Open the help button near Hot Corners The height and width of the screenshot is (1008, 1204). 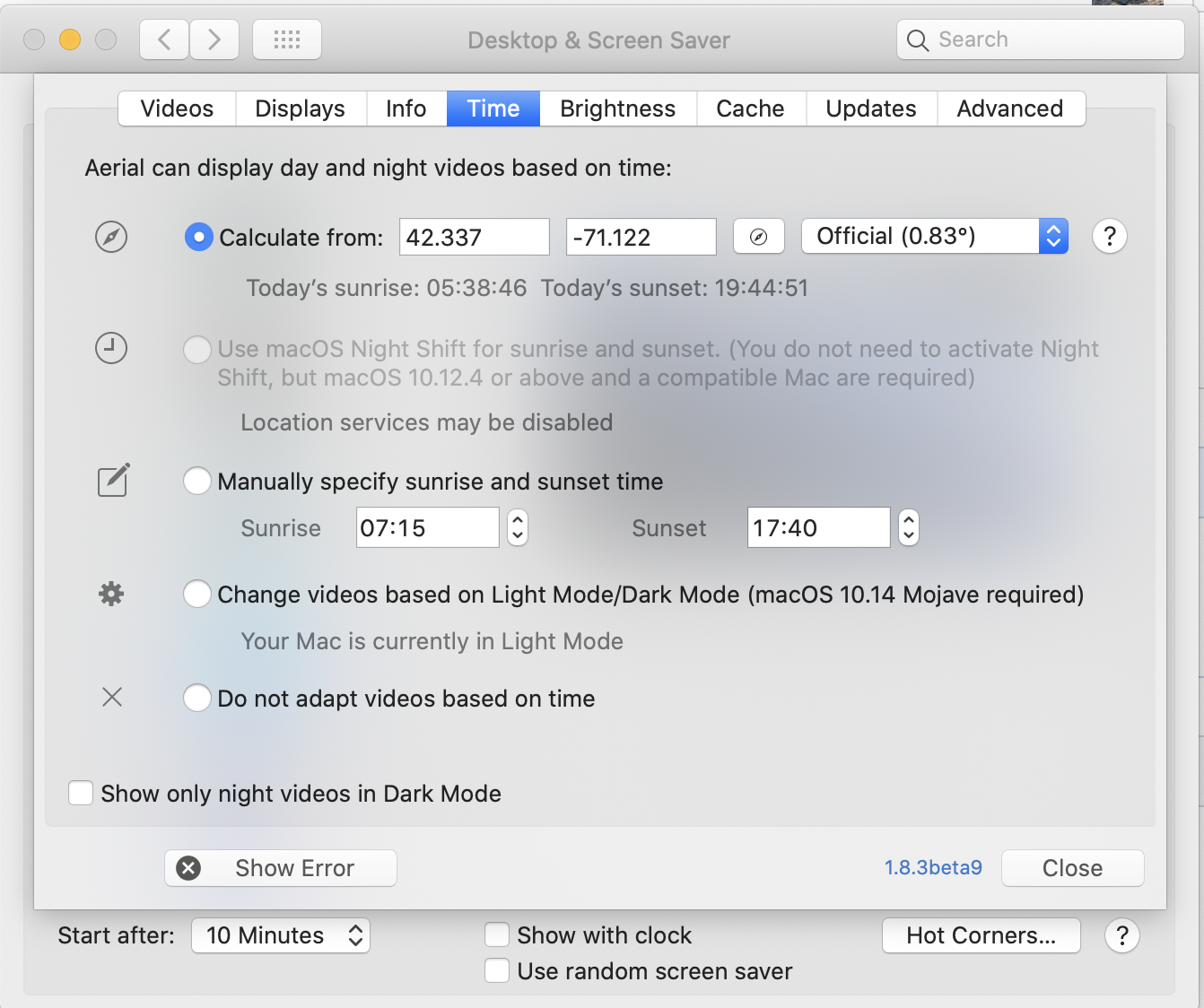click(1122, 935)
